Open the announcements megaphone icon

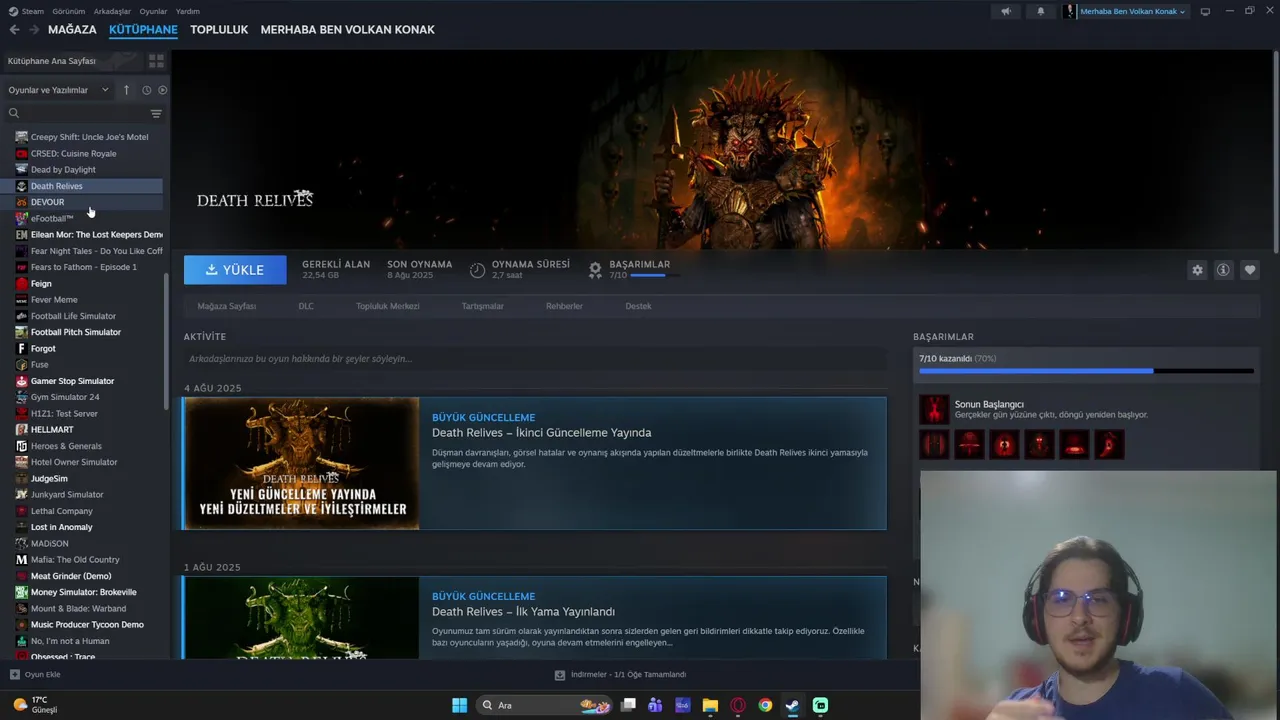tap(1006, 11)
